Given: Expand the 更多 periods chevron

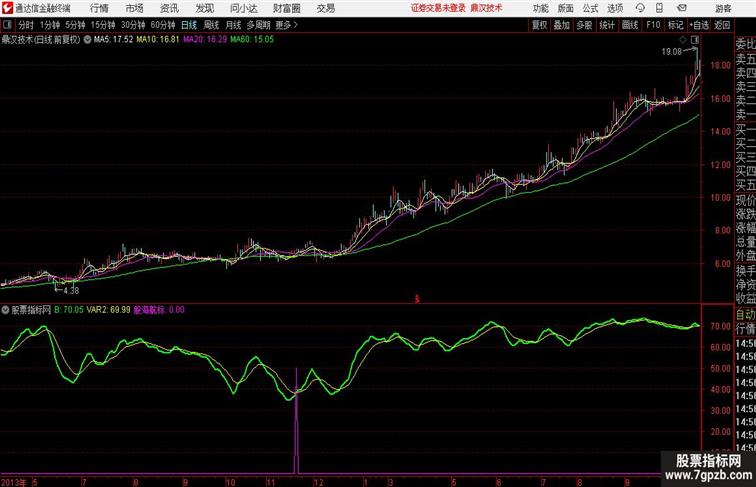Looking at the screenshot, I should (x=296, y=25).
